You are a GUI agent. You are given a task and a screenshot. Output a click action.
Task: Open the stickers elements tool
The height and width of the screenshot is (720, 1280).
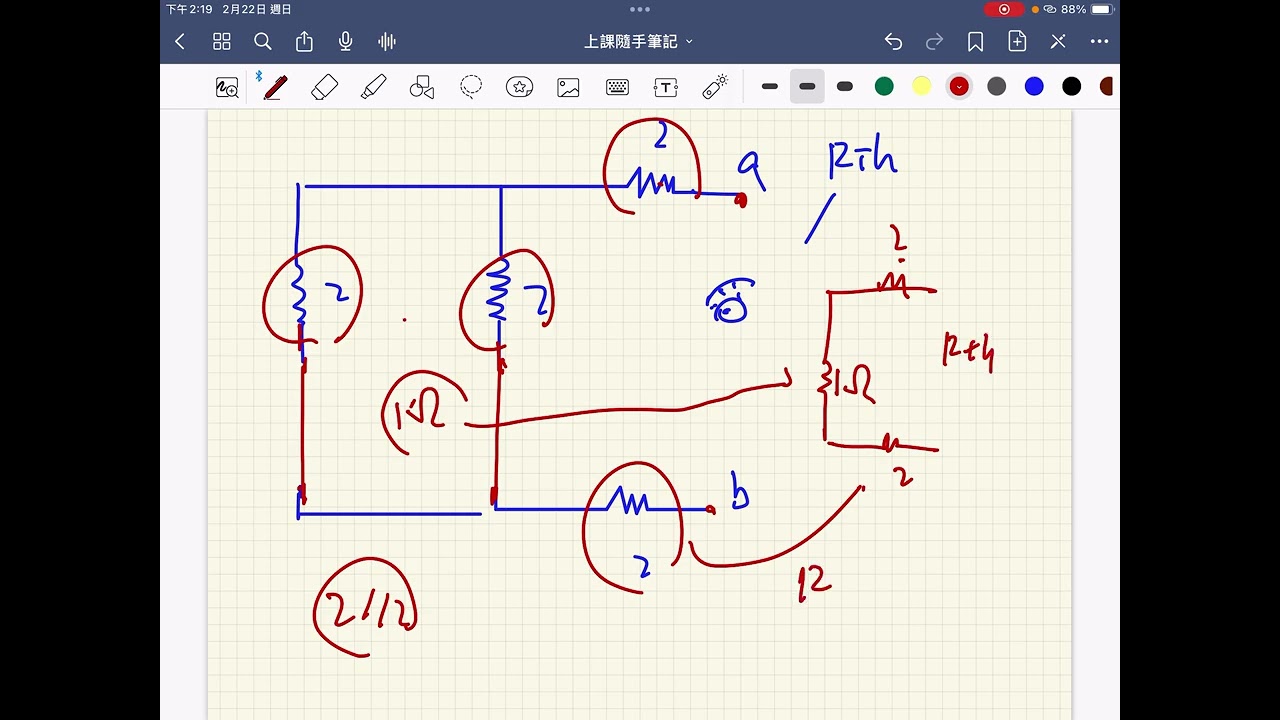(x=519, y=87)
